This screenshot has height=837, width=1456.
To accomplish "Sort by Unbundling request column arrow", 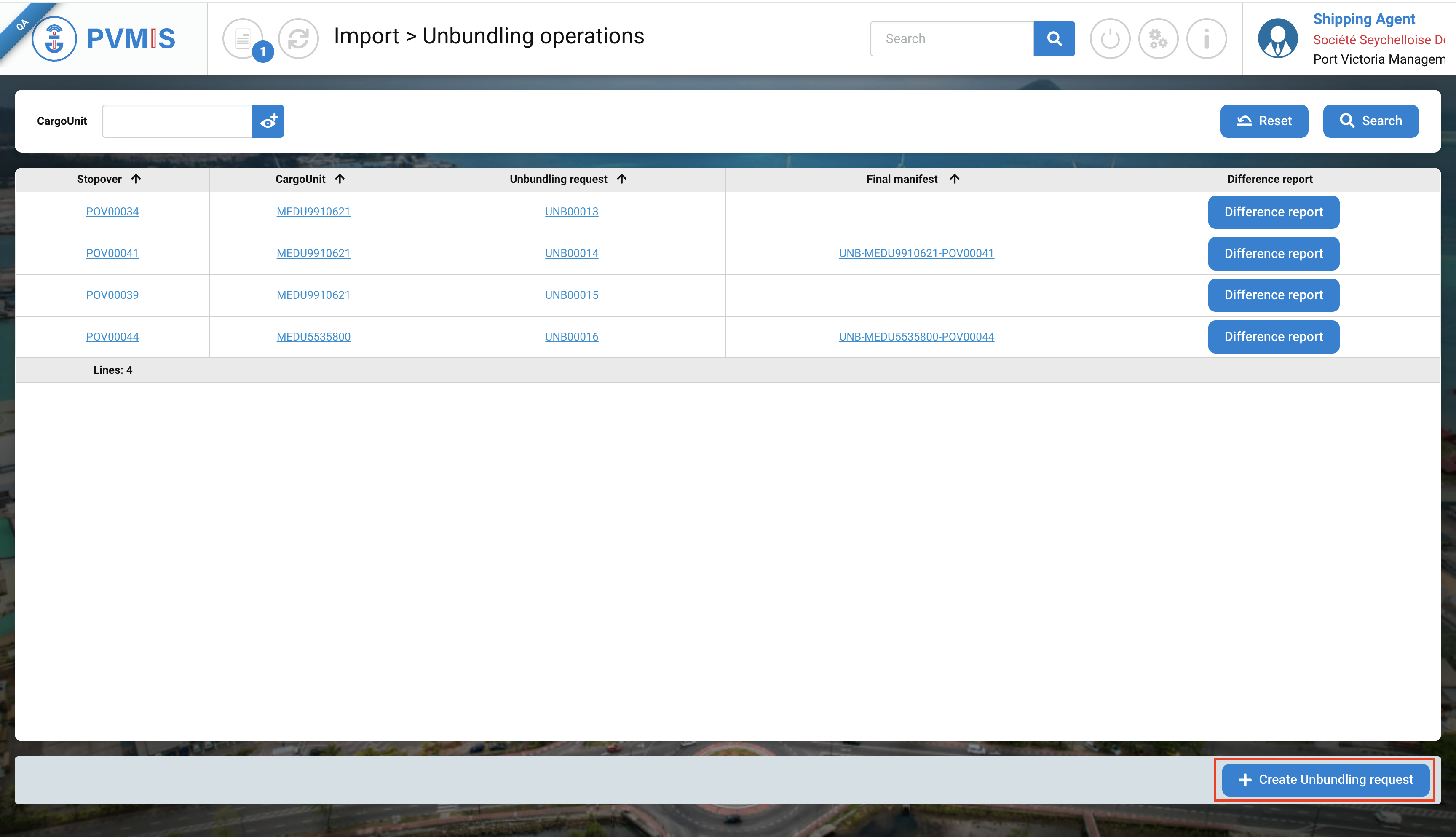I will [622, 179].
